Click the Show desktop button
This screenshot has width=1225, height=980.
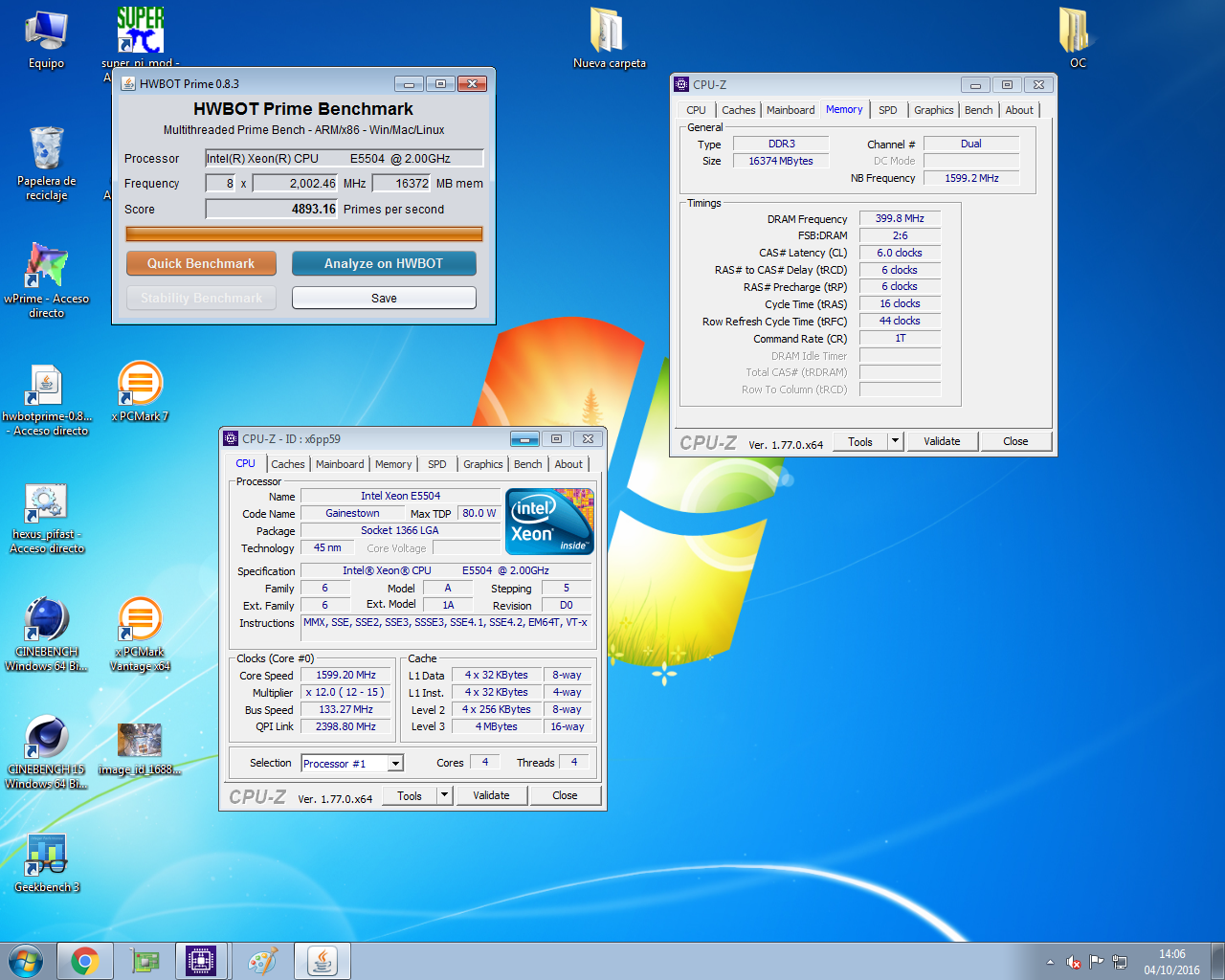[1218, 961]
